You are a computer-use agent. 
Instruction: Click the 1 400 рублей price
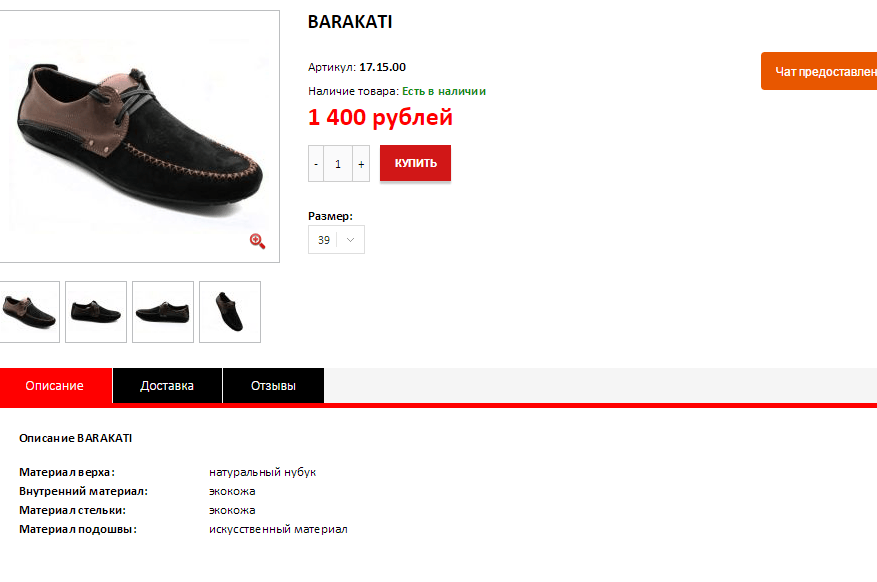tap(380, 117)
